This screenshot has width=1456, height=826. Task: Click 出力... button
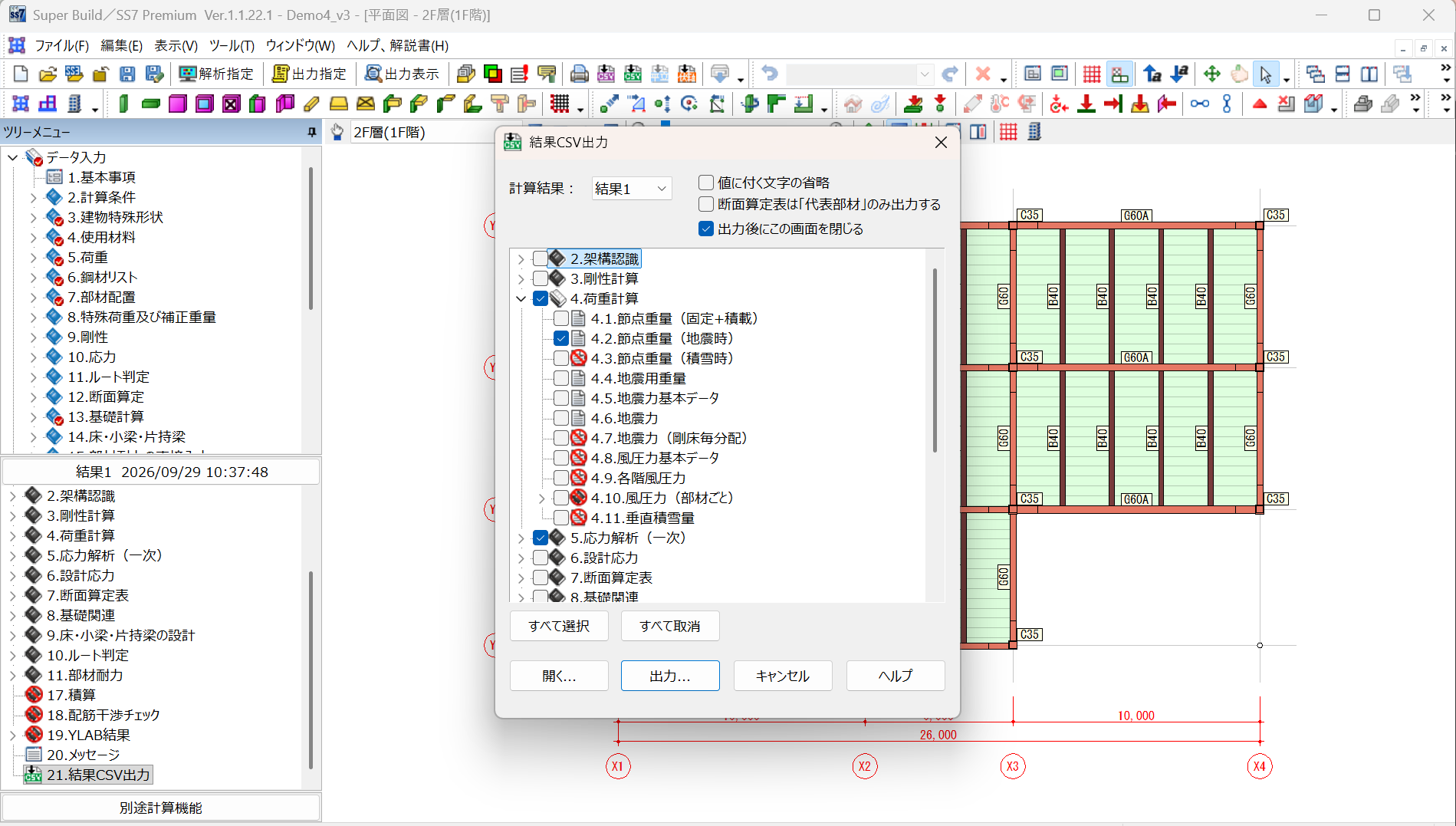click(670, 676)
